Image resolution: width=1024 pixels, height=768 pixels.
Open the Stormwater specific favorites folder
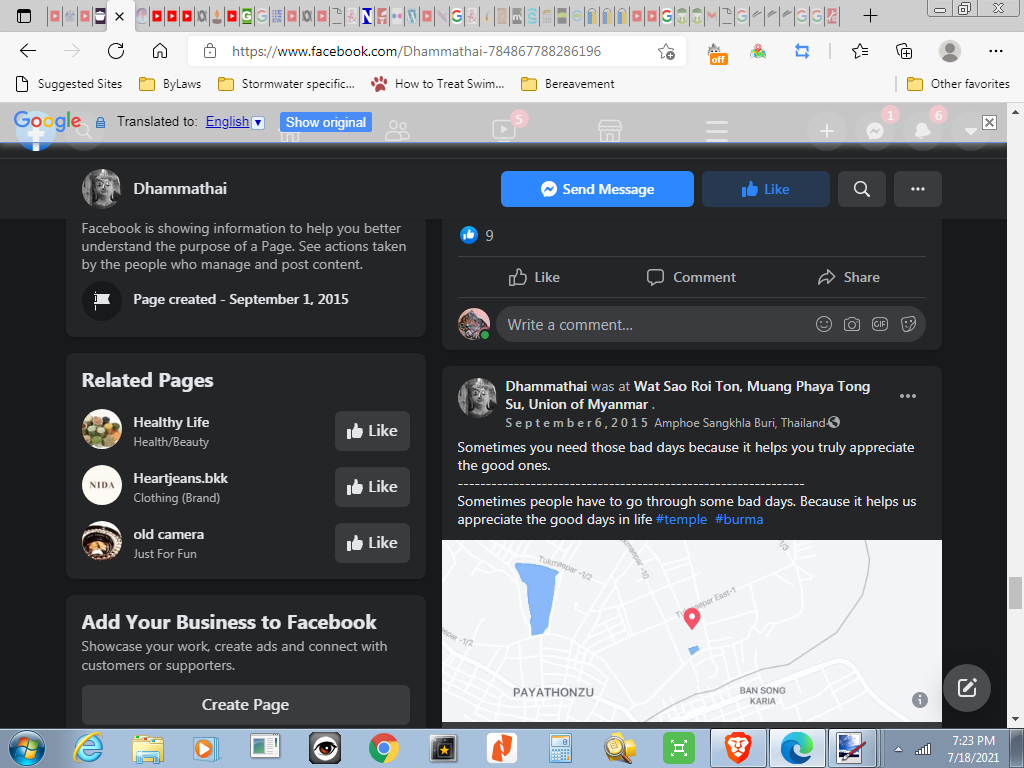pos(286,84)
